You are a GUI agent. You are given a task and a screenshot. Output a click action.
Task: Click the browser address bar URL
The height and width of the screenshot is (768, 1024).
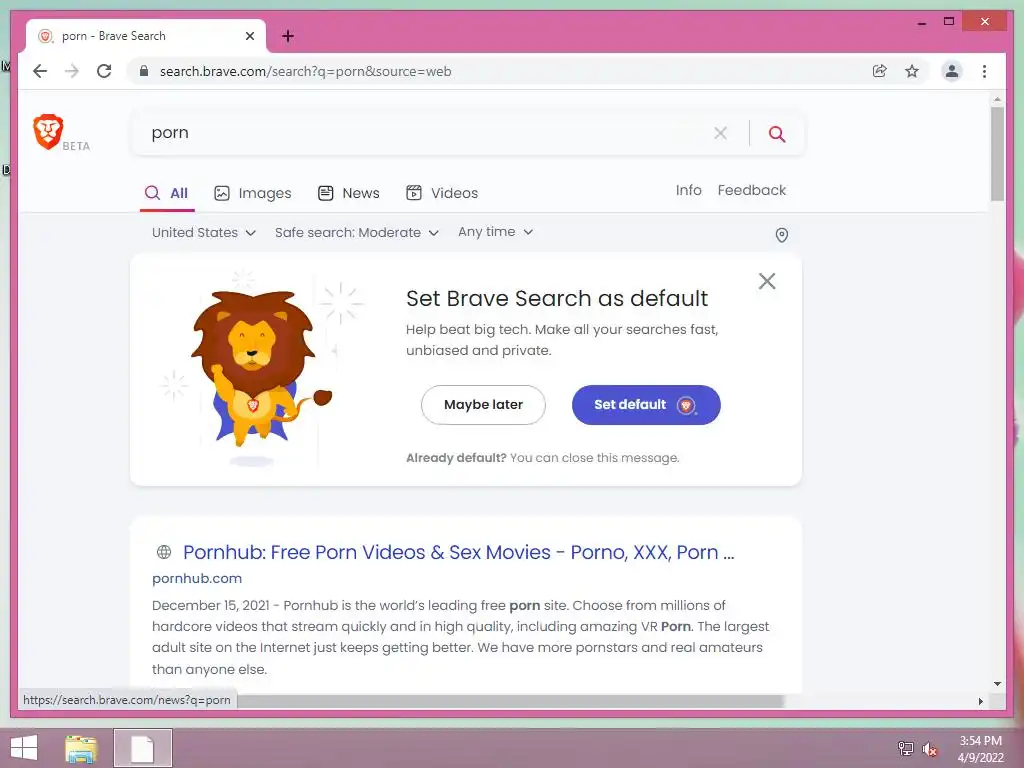306,71
